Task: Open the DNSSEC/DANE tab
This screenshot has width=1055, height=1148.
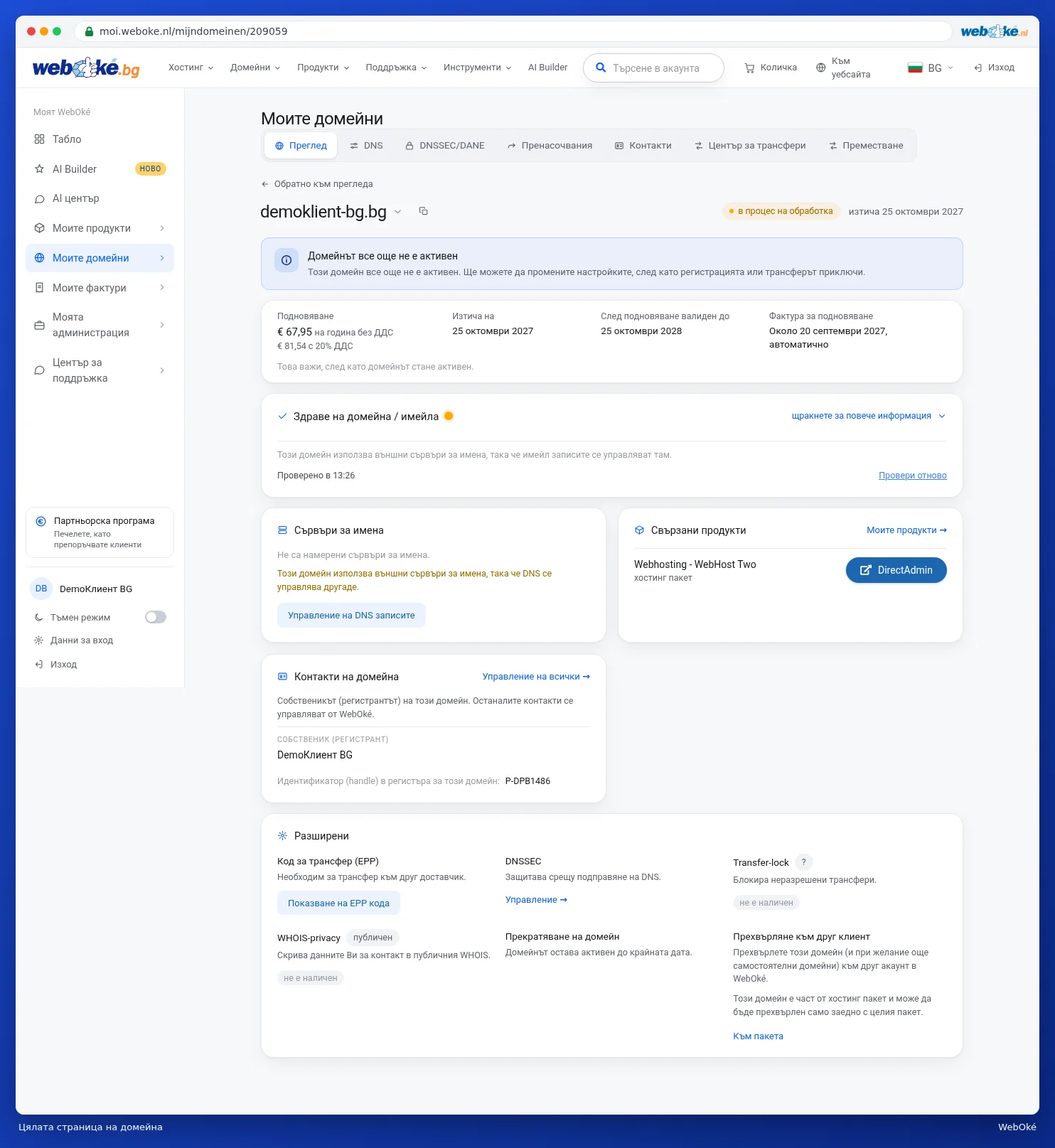Action: coord(445,146)
